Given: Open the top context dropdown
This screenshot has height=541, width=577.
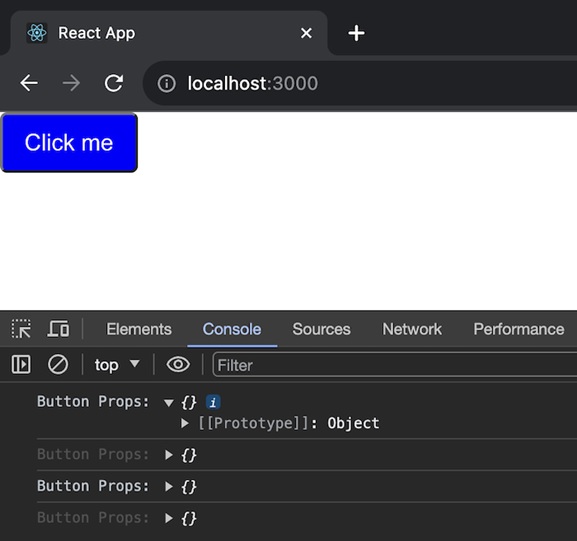Looking at the screenshot, I should tap(117, 365).
